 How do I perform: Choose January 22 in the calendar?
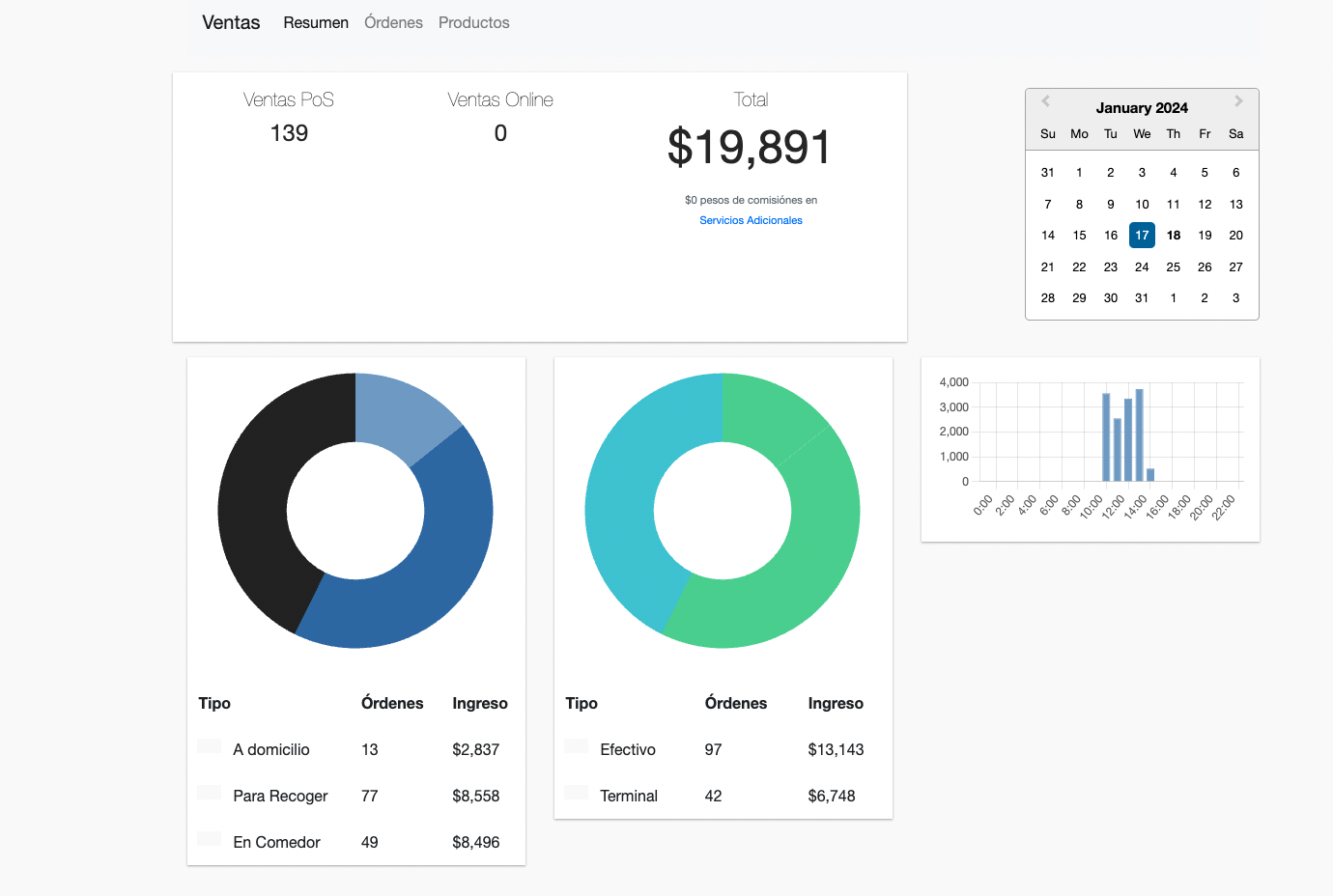[x=1079, y=266]
